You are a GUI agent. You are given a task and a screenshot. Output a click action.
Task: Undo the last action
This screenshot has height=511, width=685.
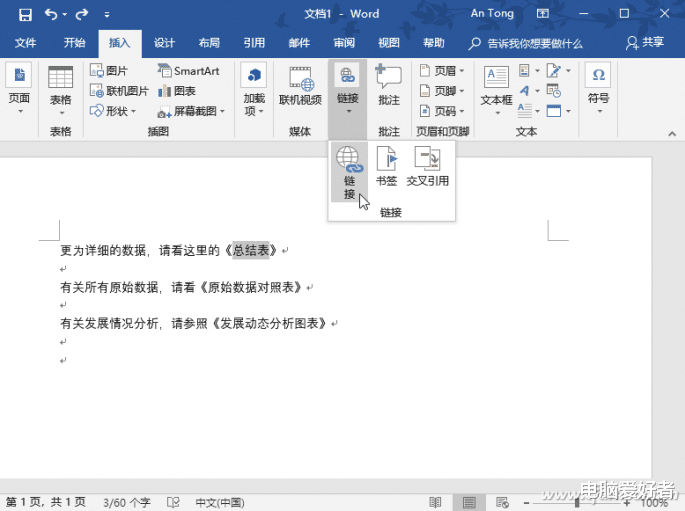click(51, 14)
